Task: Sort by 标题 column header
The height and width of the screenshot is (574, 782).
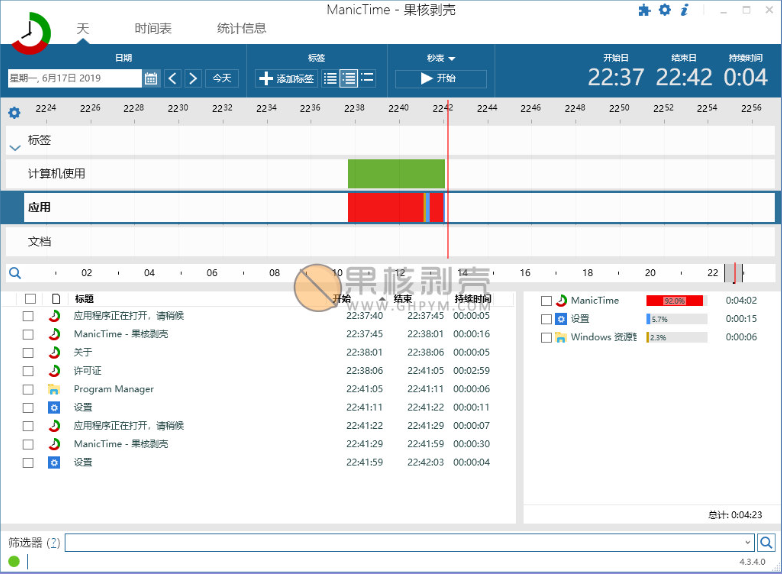Action: [84, 299]
